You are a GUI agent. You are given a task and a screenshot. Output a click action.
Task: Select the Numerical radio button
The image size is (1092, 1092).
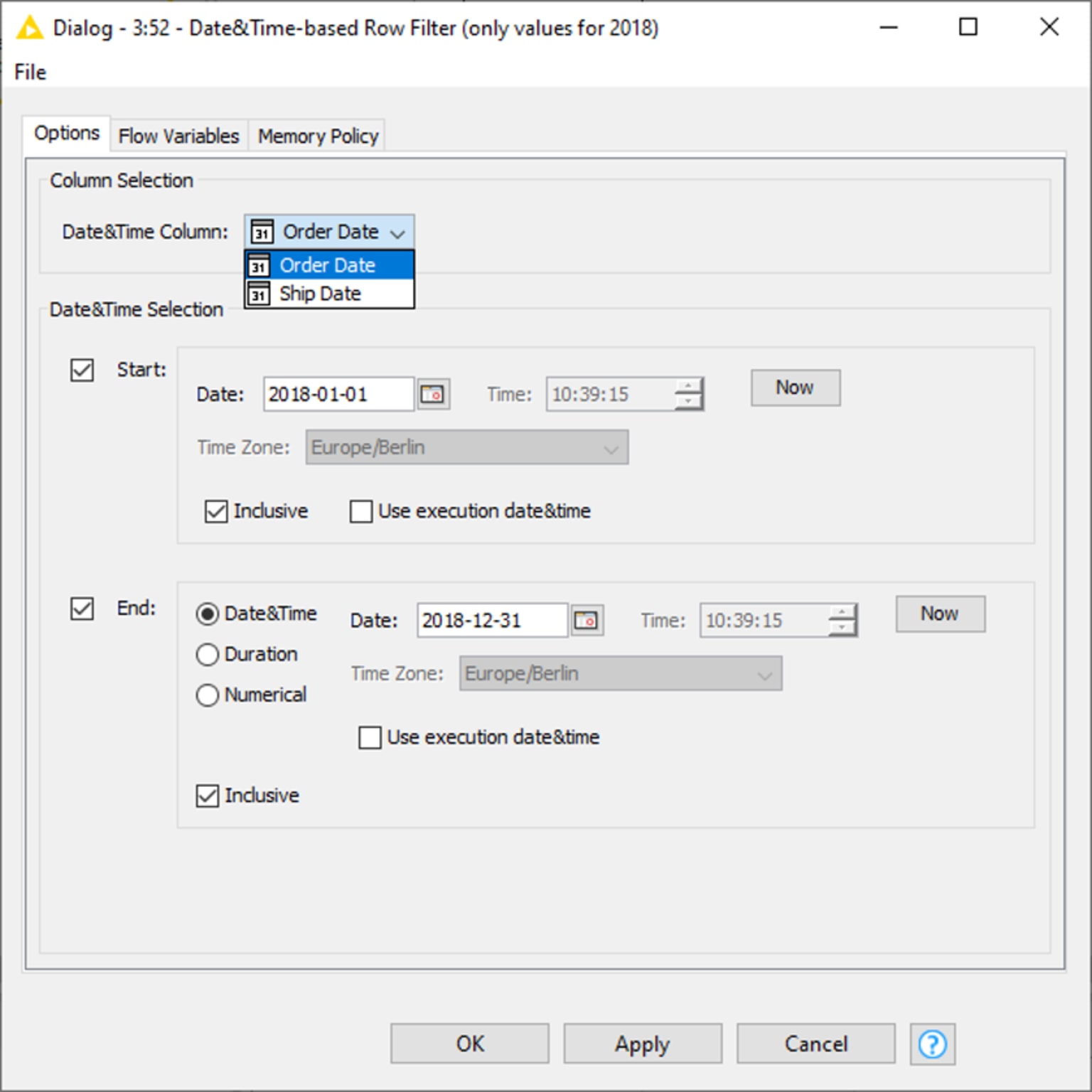208,695
